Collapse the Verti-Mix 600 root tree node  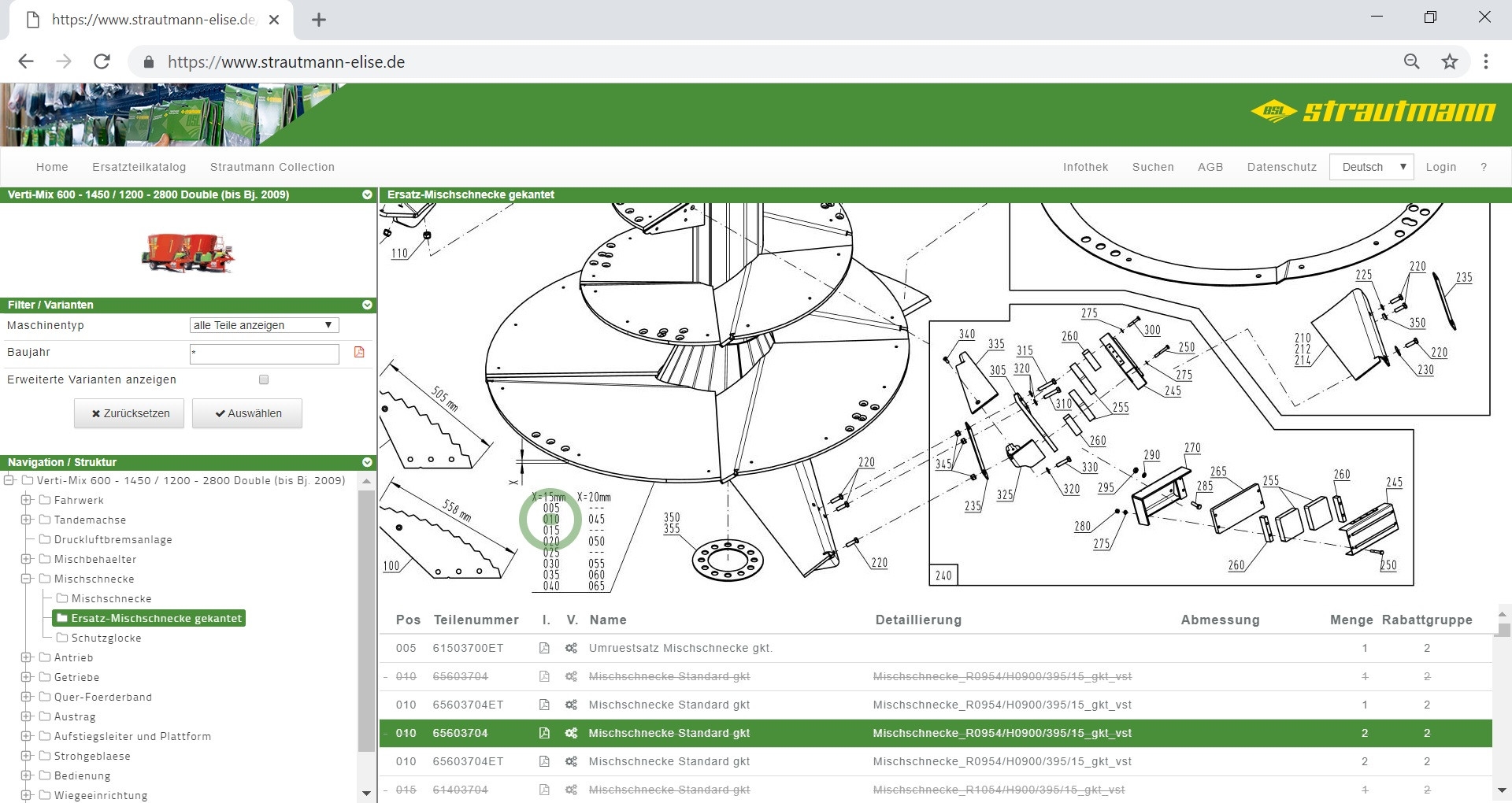click(x=9, y=480)
